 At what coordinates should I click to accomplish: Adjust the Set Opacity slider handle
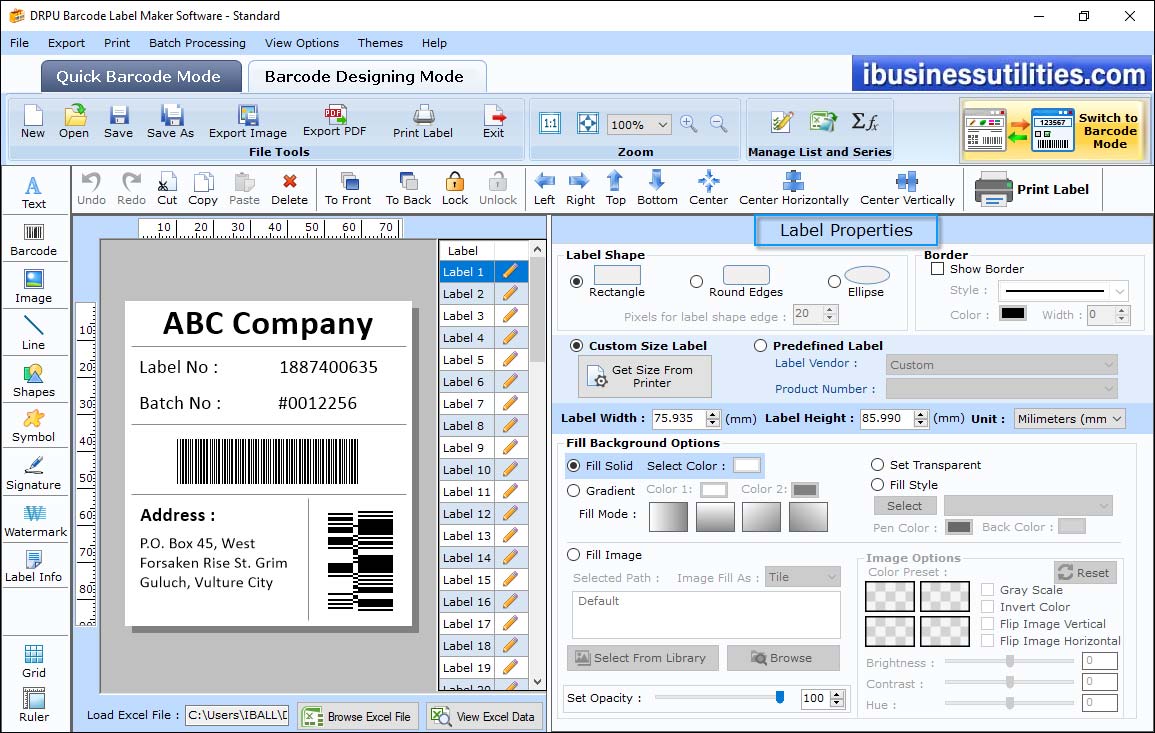click(779, 697)
